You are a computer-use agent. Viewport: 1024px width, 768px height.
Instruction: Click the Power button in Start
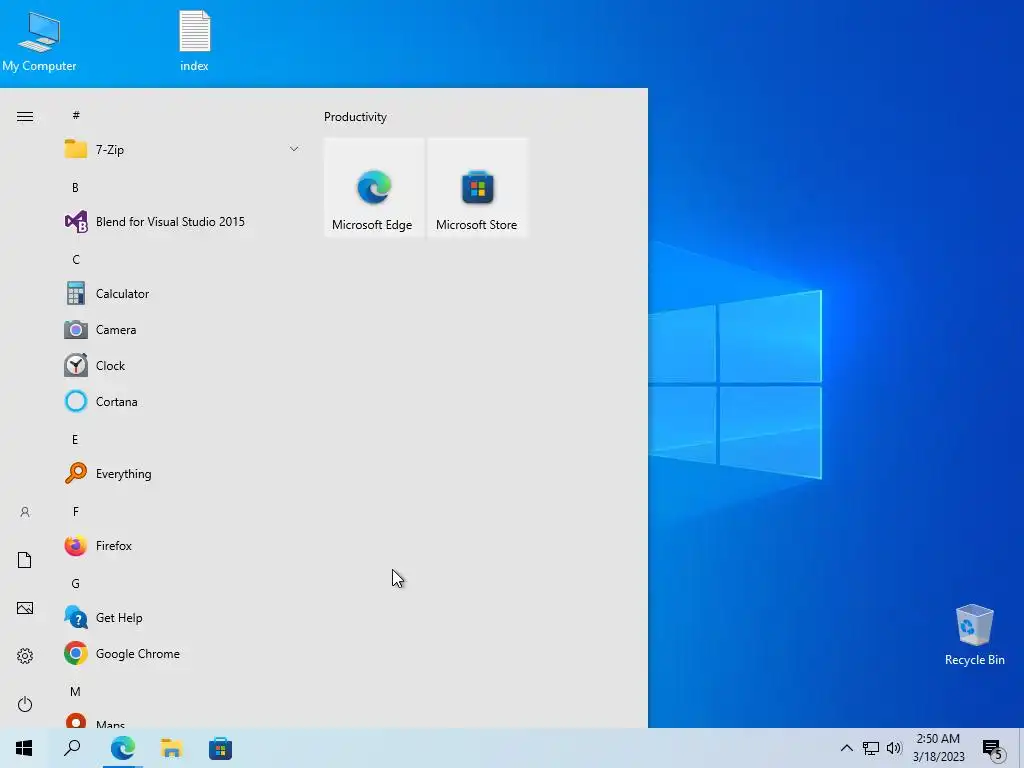[x=25, y=704]
